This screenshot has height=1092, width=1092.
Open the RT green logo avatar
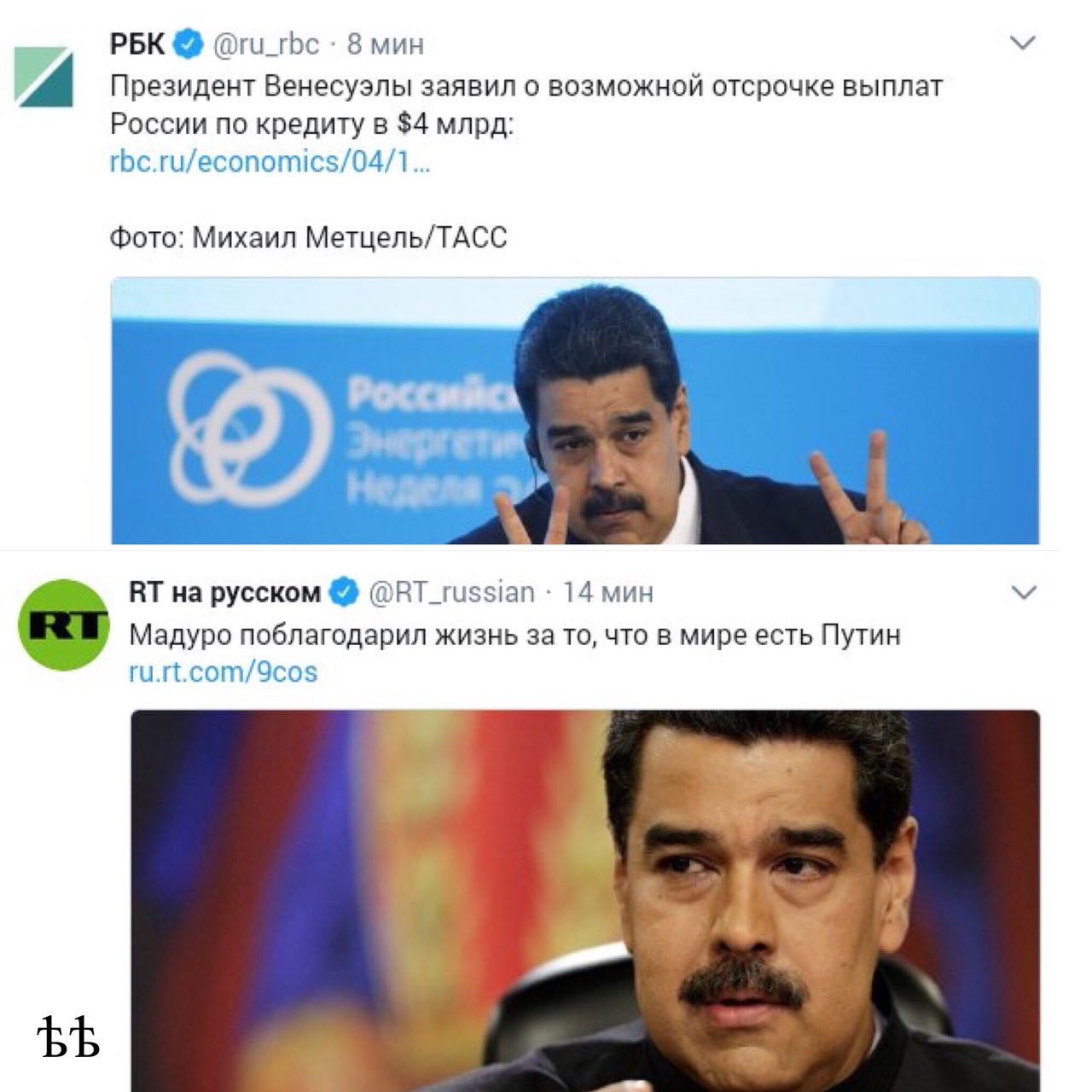[63, 625]
